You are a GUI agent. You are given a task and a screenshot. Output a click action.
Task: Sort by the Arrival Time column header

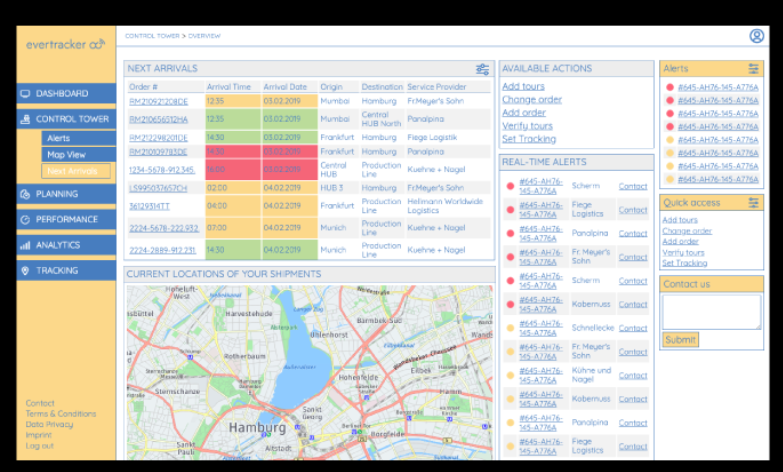point(229,87)
